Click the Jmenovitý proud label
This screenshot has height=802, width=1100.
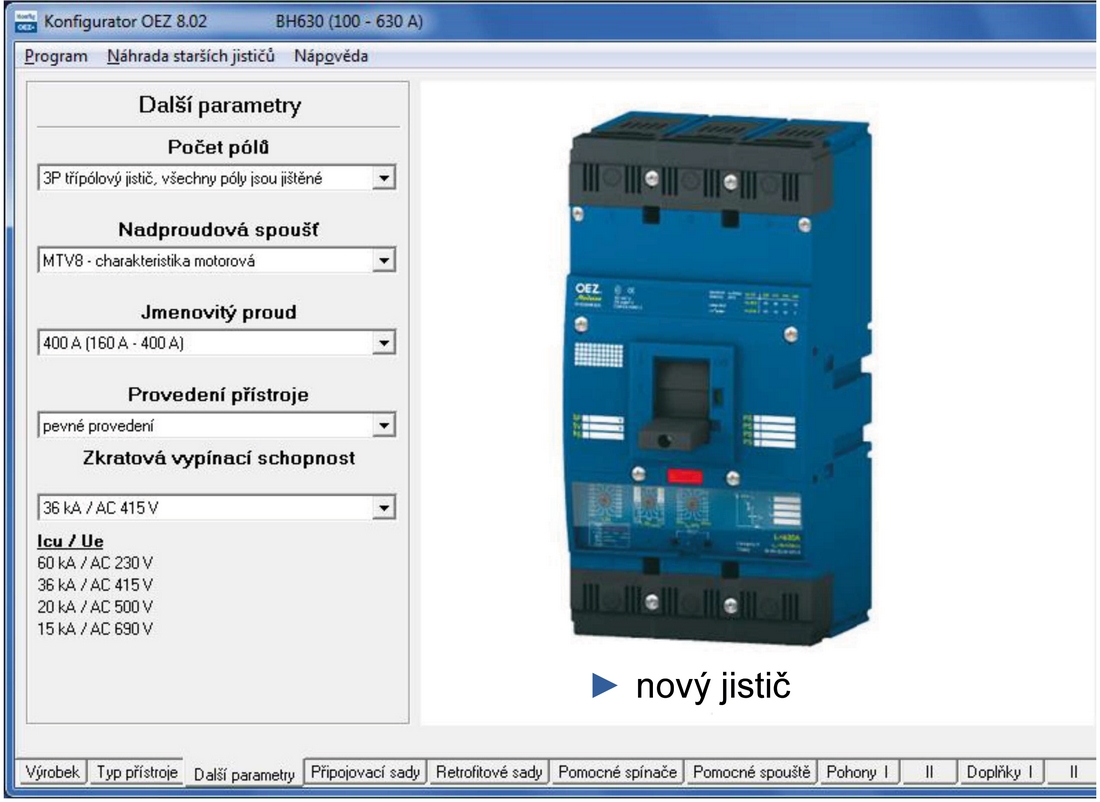click(x=218, y=312)
